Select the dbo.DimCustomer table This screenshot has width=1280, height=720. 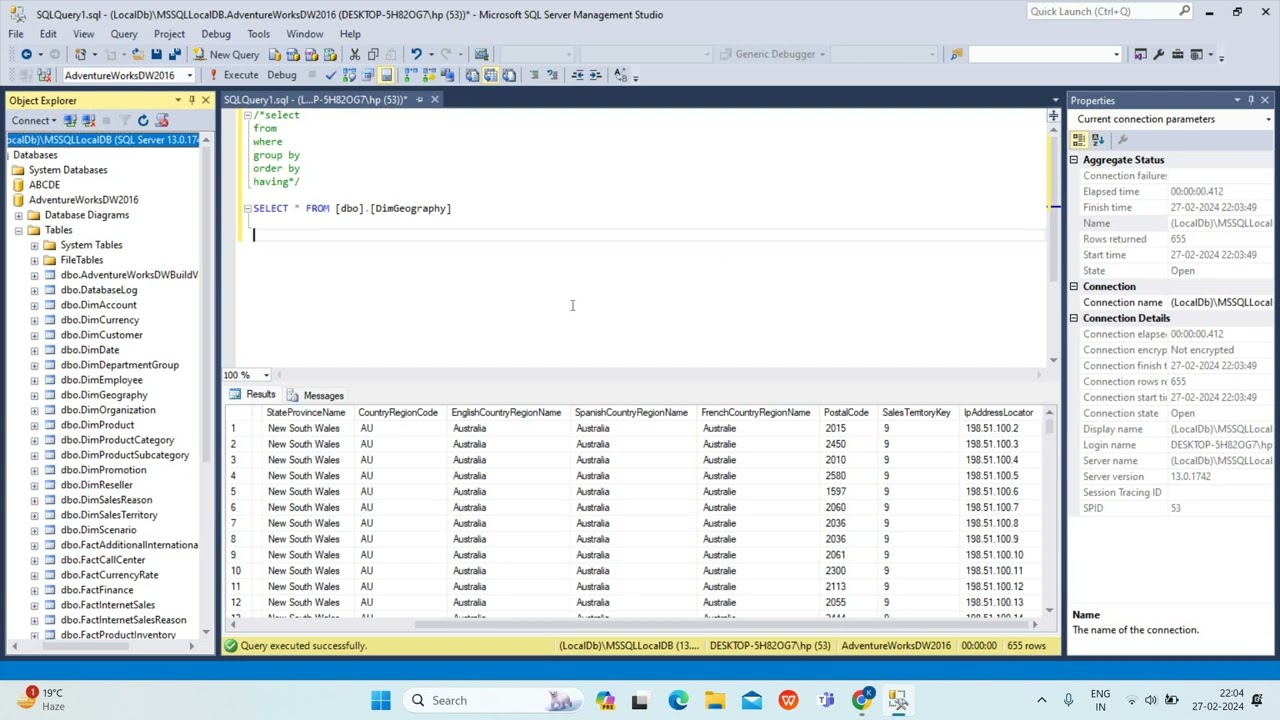[x=101, y=335]
